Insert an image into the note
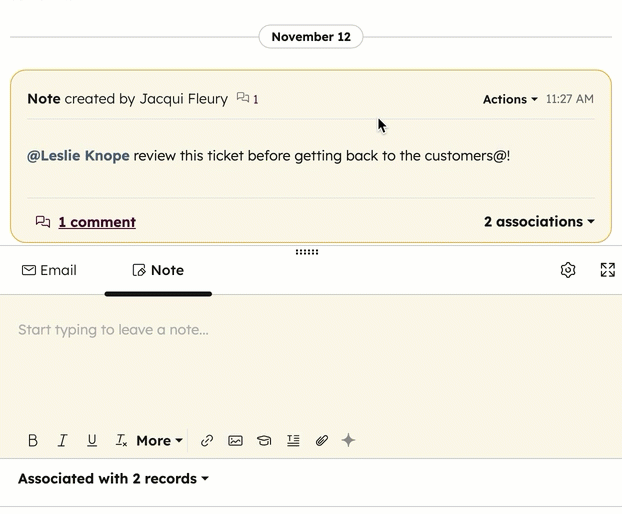This screenshot has height=514, width=622. pos(235,441)
